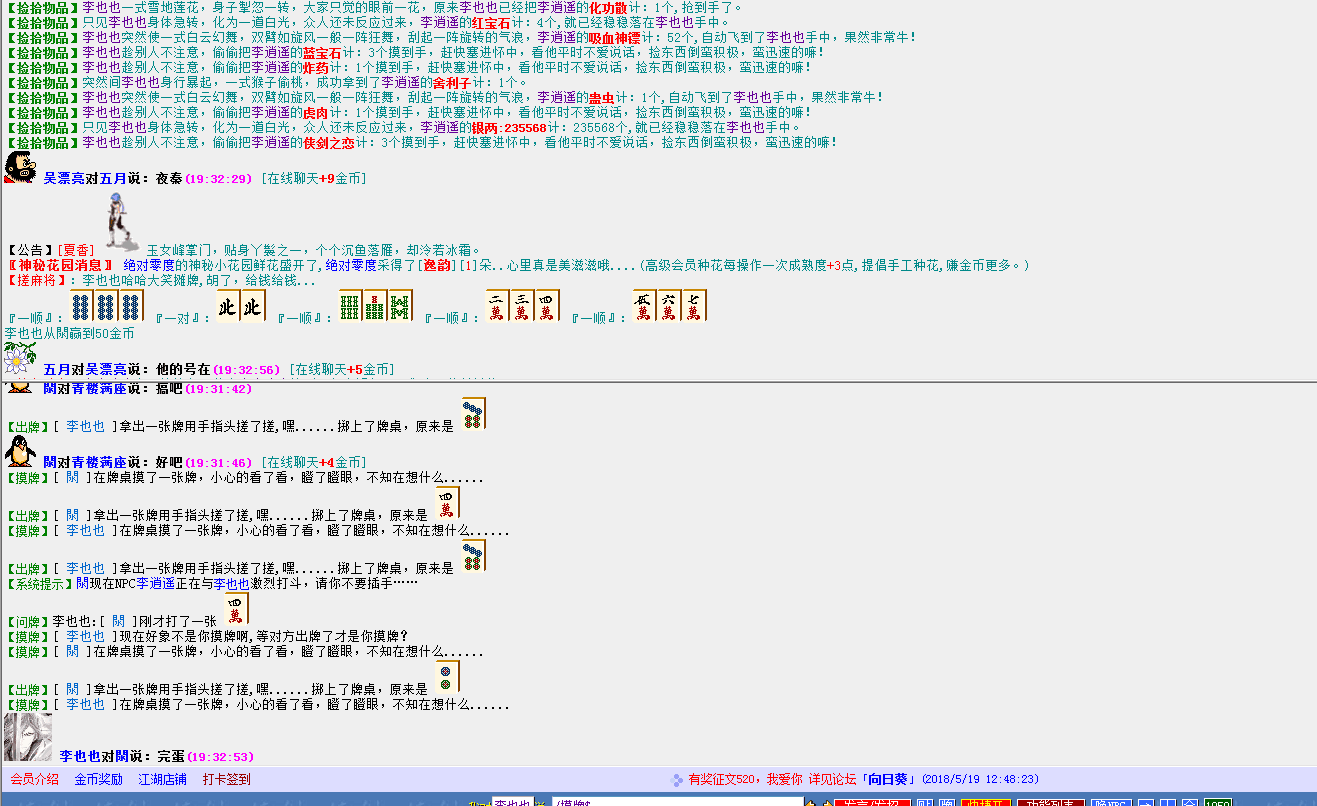This screenshot has width=1317, height=806.
Task: Click the red 吸血神镖 item name
Action: pyautogui.click(x=615, y=37)
